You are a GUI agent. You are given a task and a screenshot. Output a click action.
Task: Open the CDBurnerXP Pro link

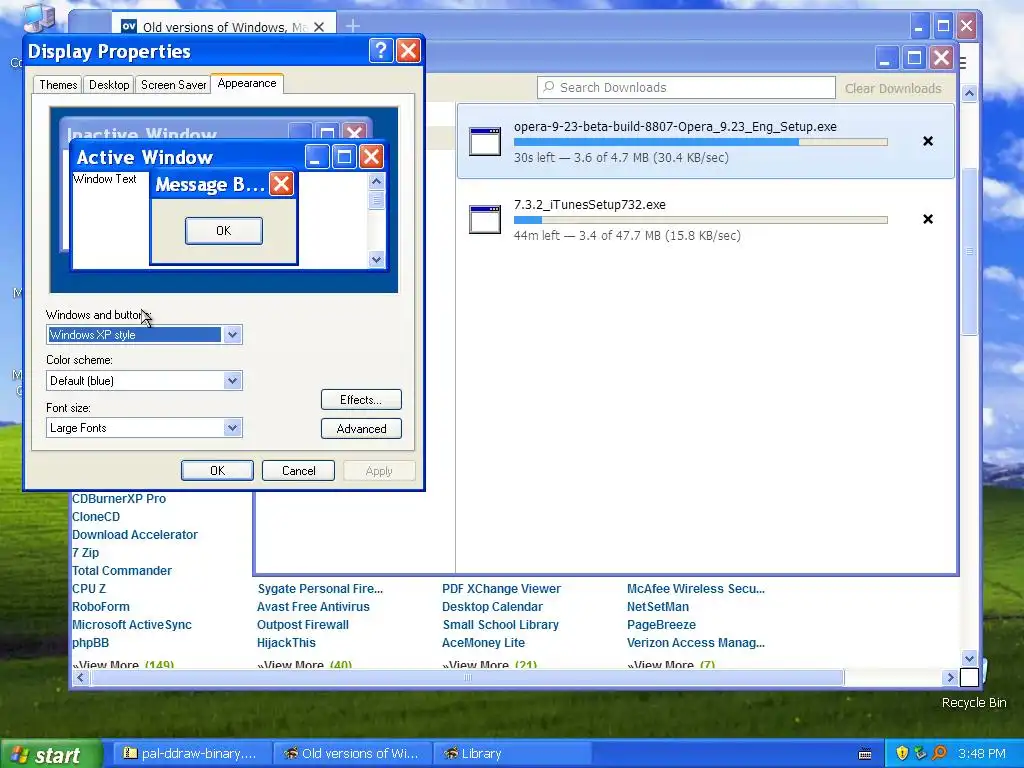tap(119, 499)
